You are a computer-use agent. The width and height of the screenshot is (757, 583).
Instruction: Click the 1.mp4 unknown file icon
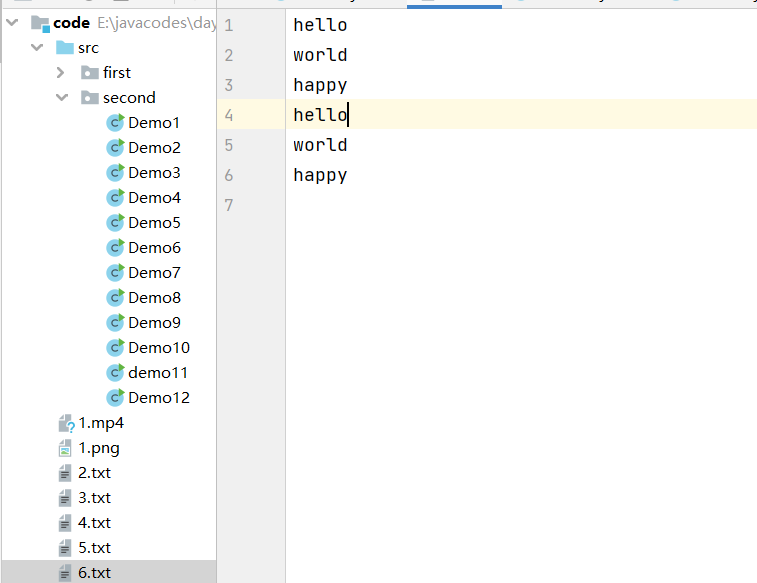[x=66, y=423]
